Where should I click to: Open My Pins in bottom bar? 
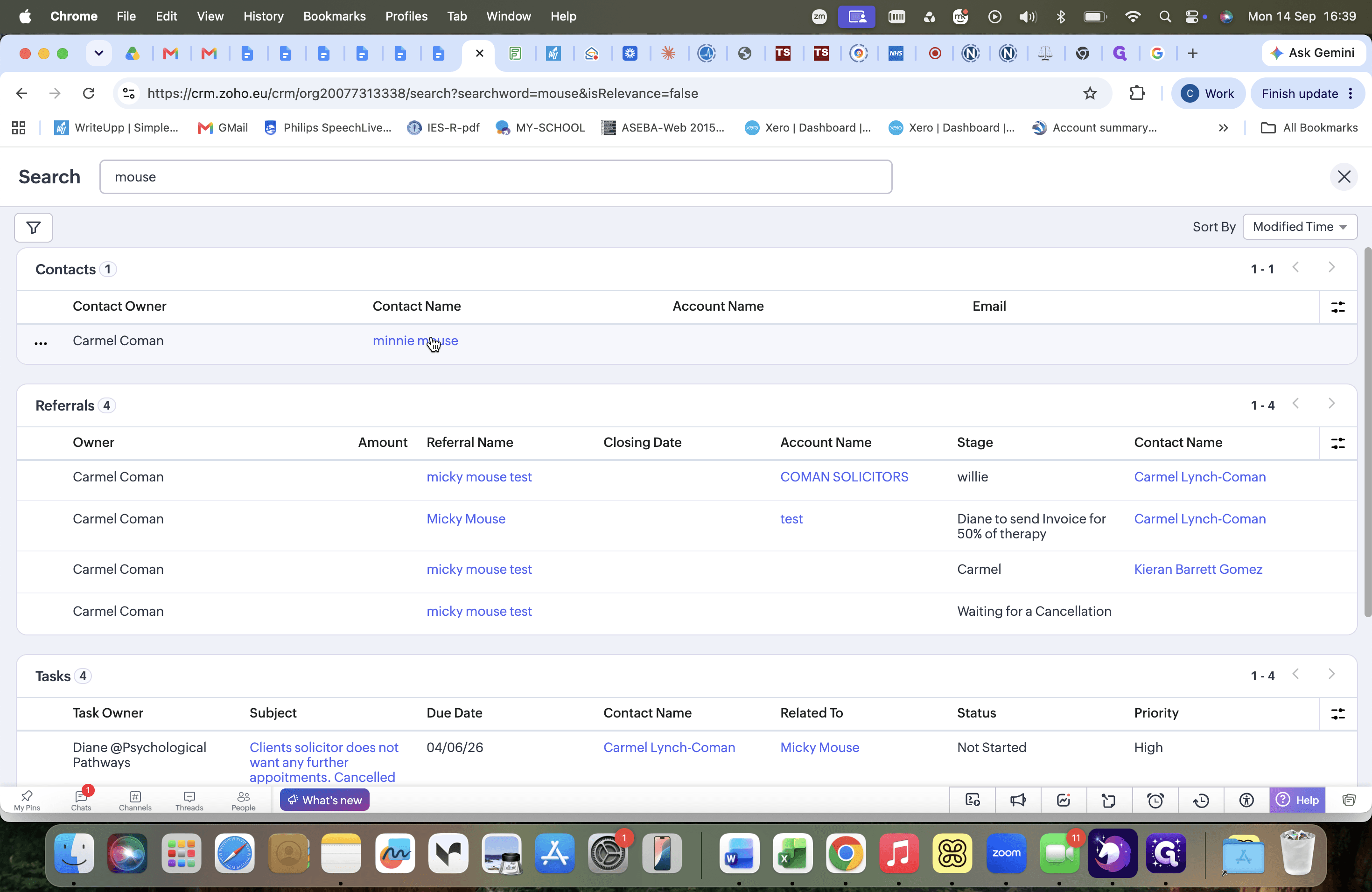(x=27, y=801)
